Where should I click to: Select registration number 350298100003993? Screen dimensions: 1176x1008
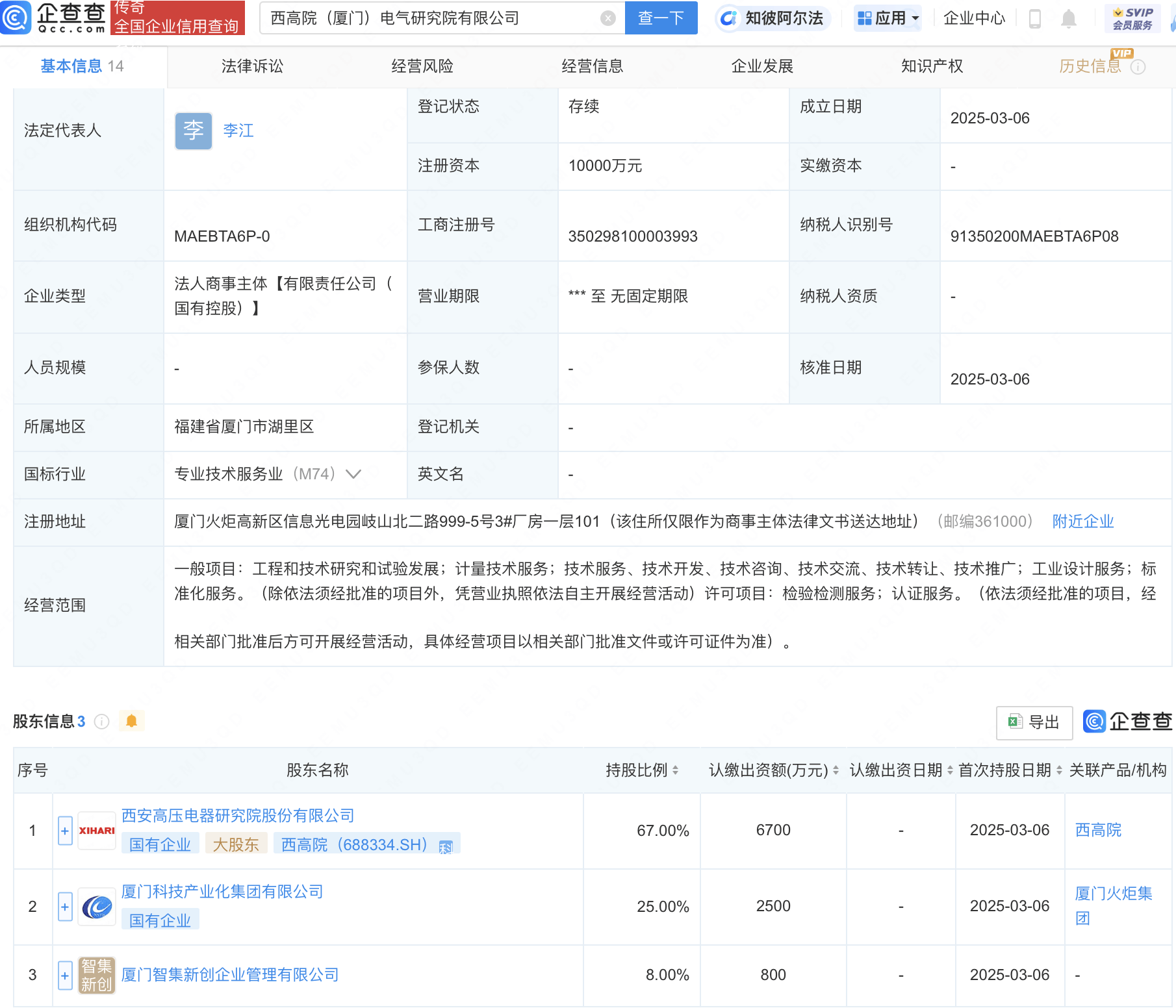point(633,236)
